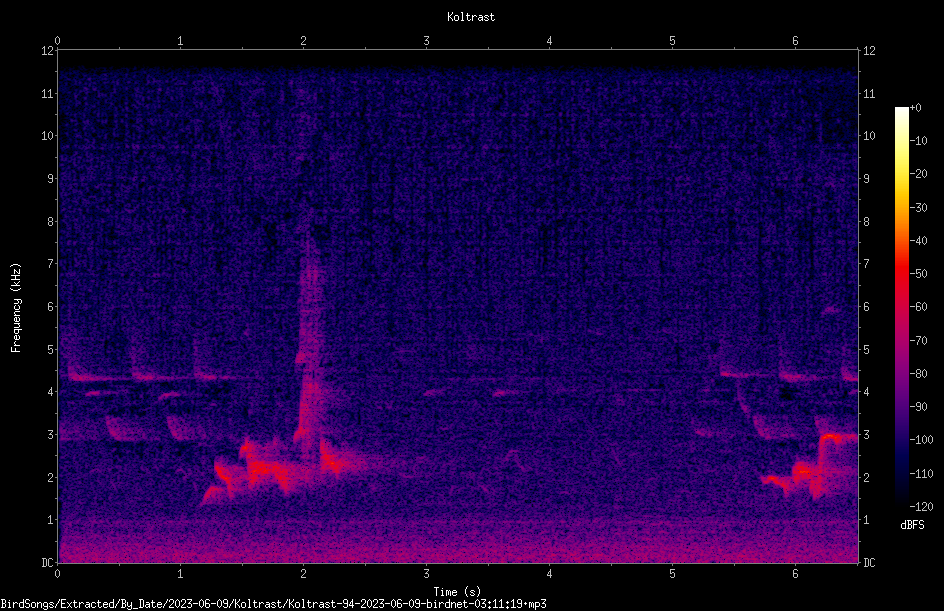This screenshot has width=944, height=611.
Task: Click the "-120" colorbar label
Action: tap(921, 507)
